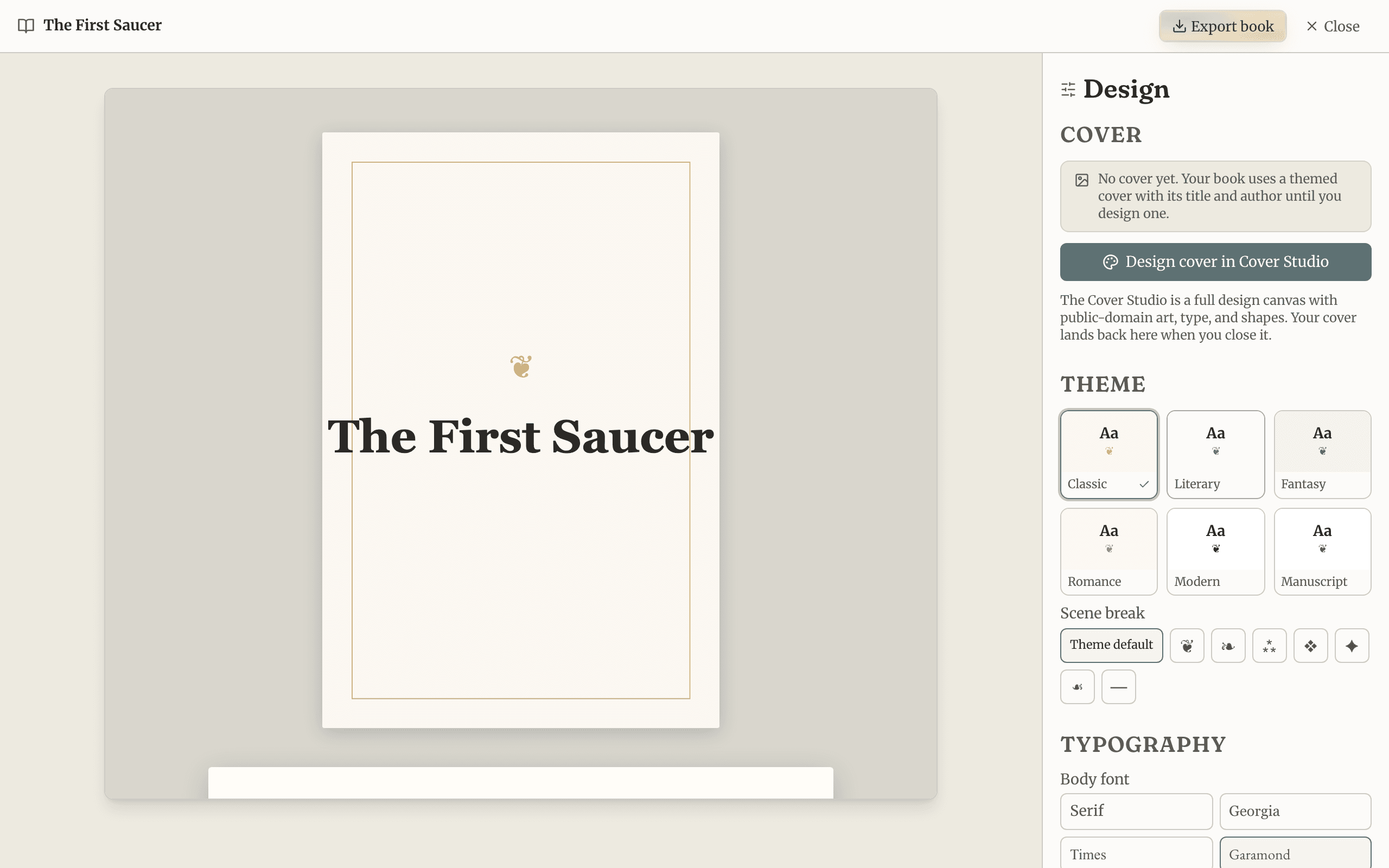Choose Garamond as body font
The height and width of the screenshot is (868, 1389).
pyautogui.click(x=1296, y=853)
